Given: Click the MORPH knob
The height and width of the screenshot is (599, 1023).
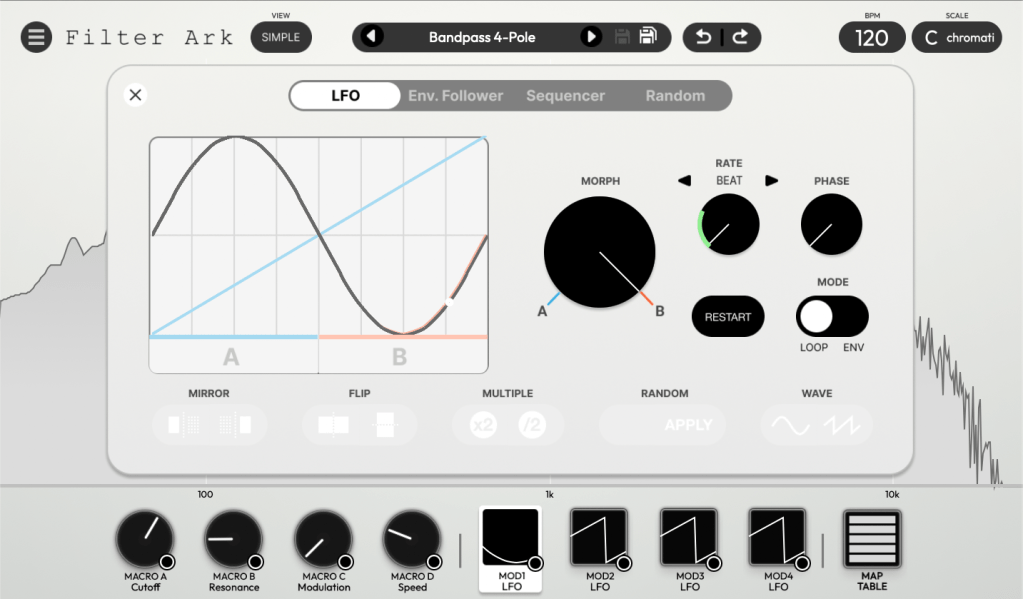Looking at the screenshot, I should click(599, 252).
